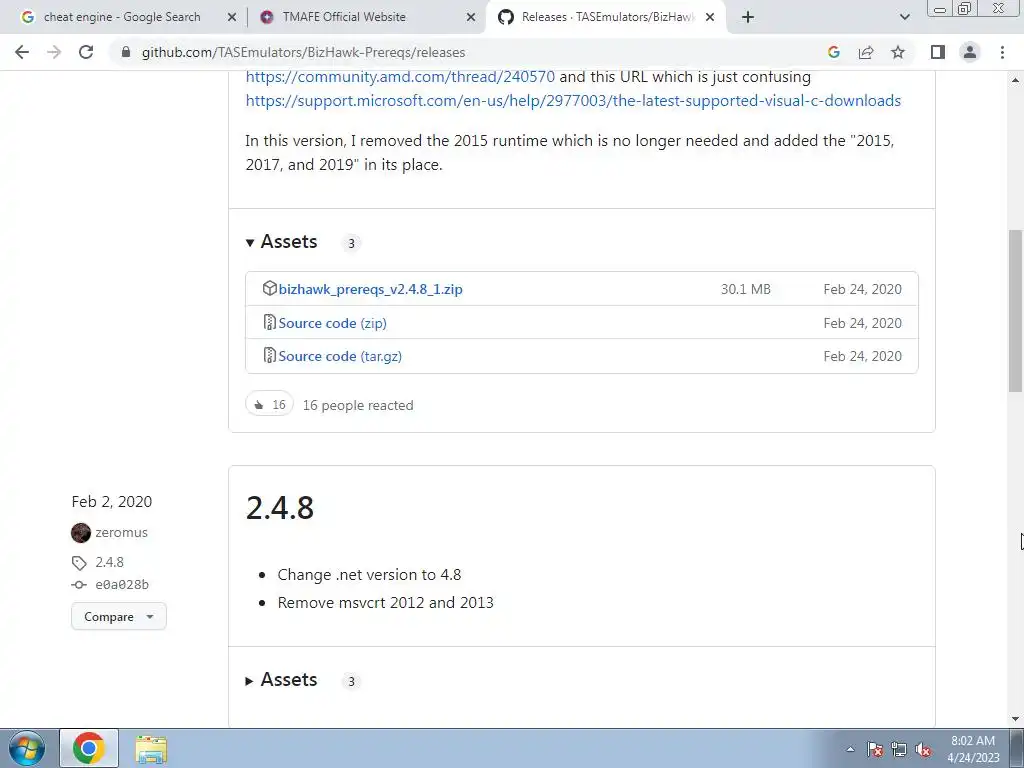Open a new browser tab

pos(748,17)
